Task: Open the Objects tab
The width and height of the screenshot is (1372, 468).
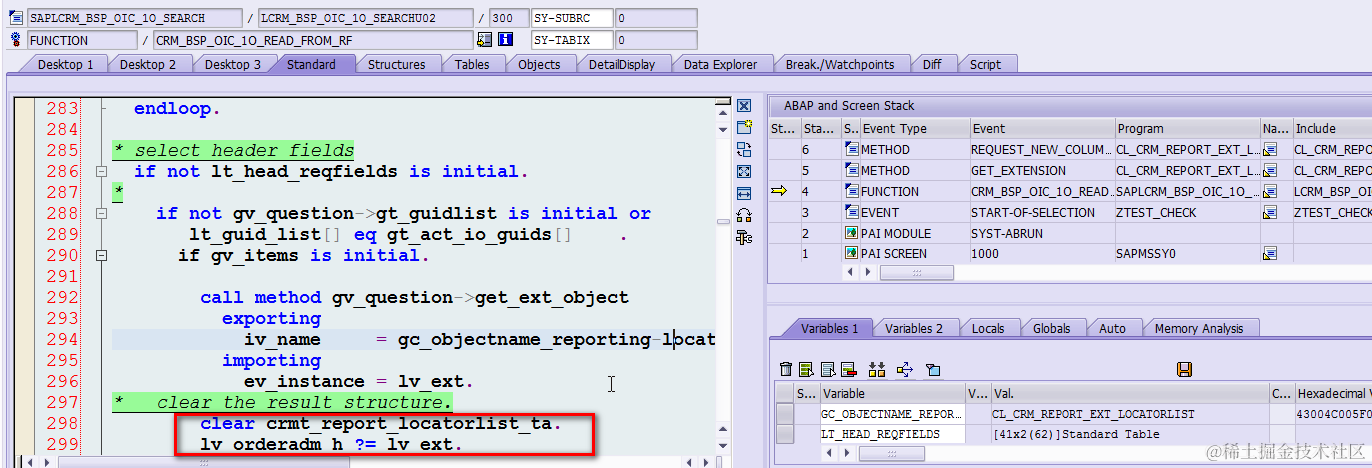Action: click(539, 64)
